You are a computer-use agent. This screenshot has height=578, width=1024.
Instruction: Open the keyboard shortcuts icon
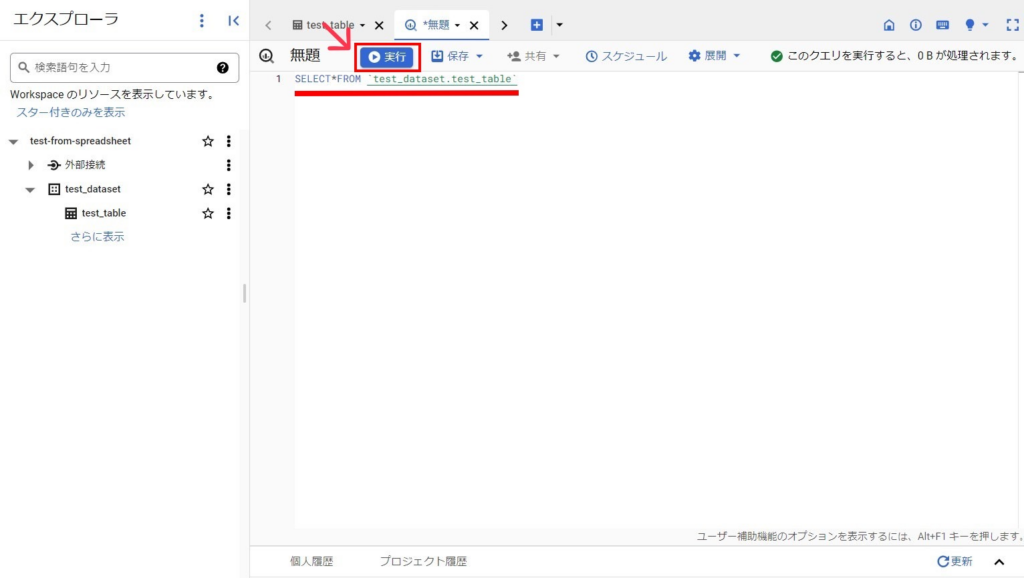(x=942, y=25)
